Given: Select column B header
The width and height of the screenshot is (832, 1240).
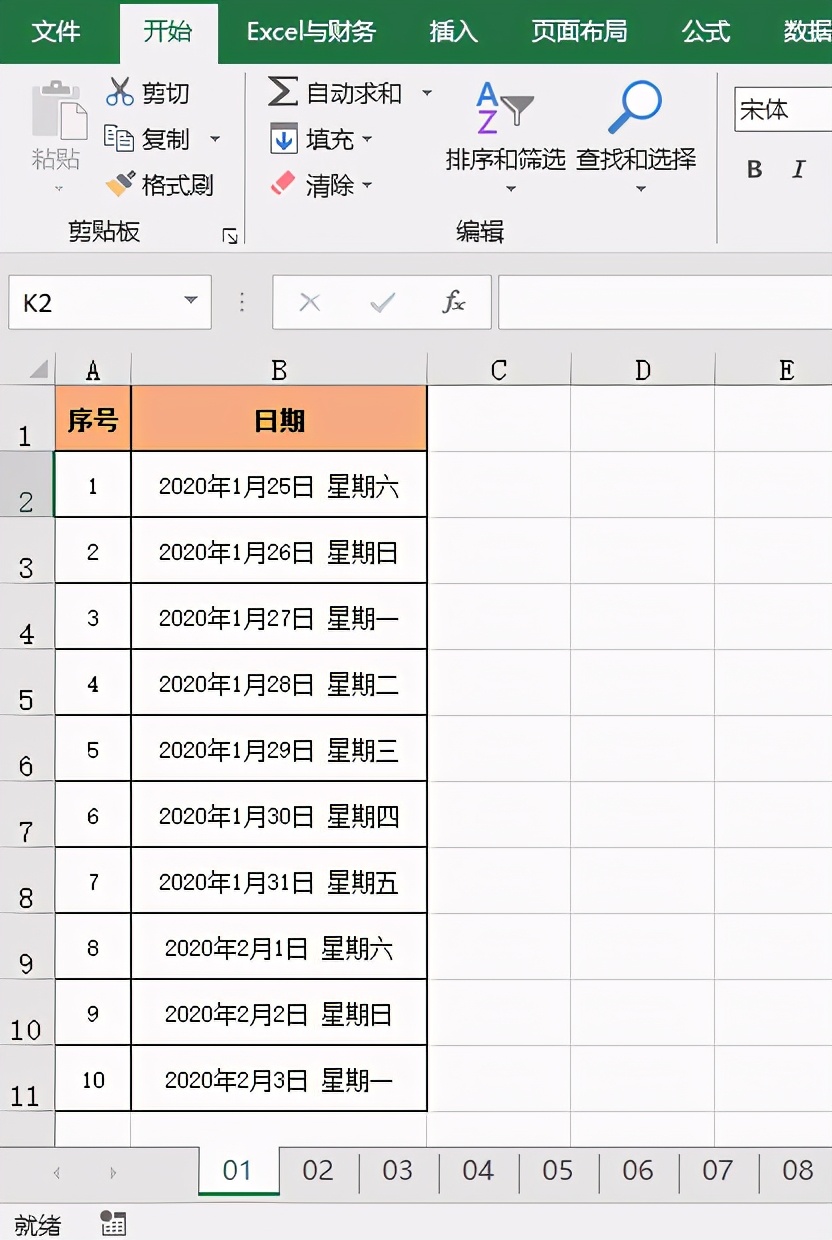Looking at the screenshot, I should point(279,370).
